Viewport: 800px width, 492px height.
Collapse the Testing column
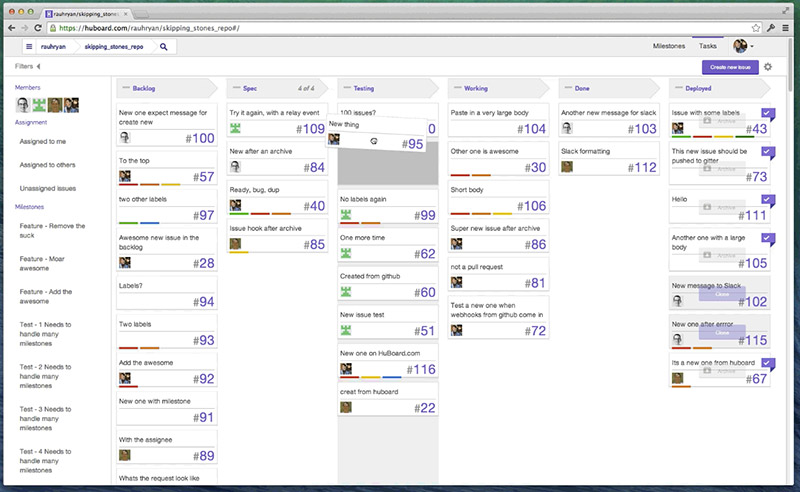pos(347,88)
